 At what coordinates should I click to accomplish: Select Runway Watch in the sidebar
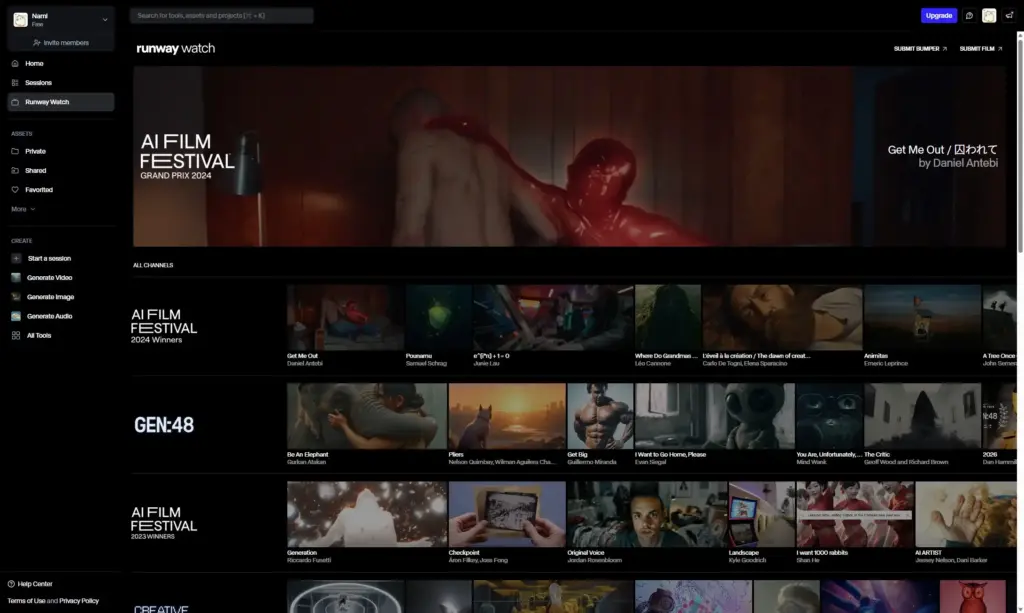[61, 102]
